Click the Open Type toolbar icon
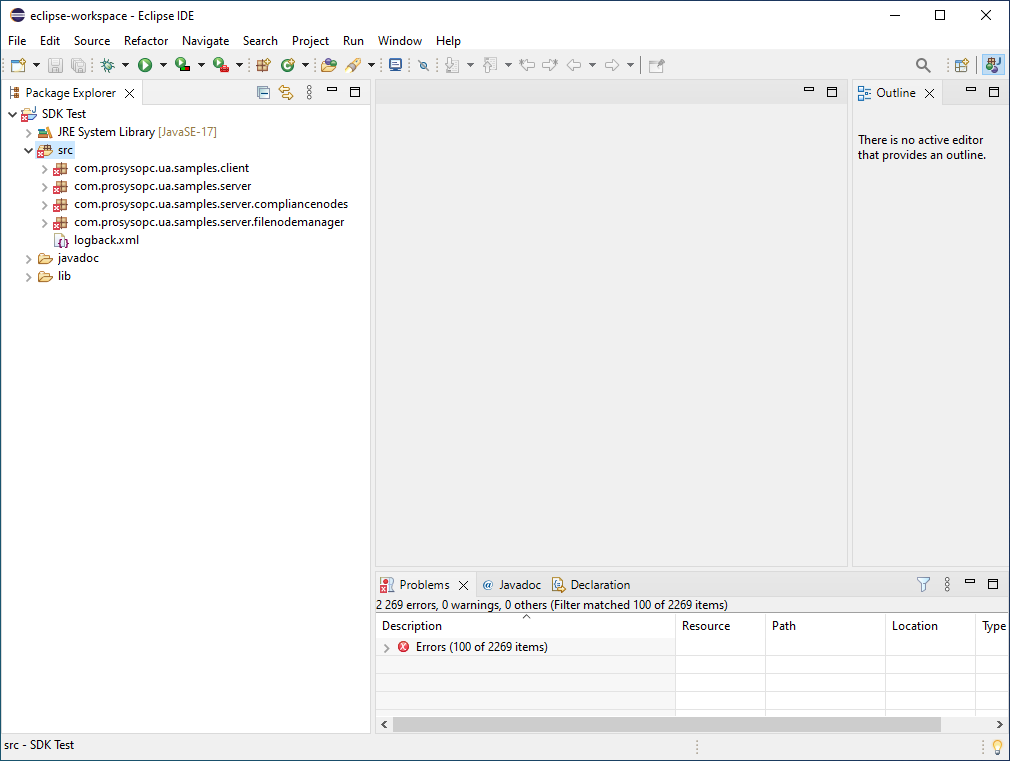1010x761 pixels. tap(328, 65)
